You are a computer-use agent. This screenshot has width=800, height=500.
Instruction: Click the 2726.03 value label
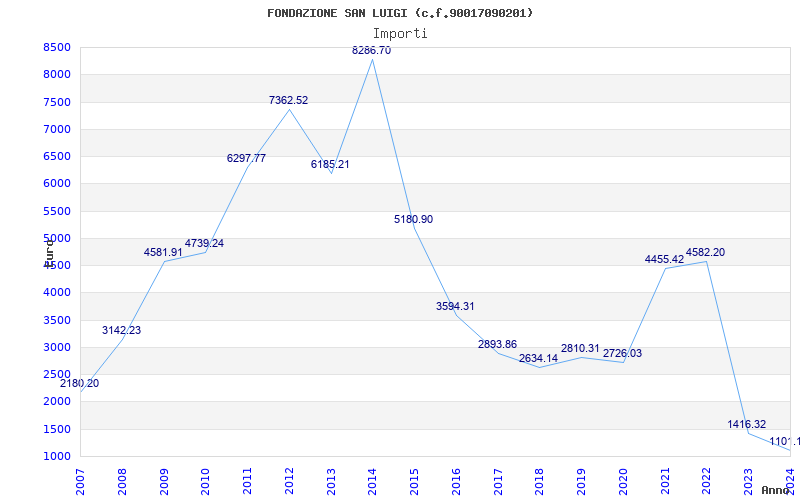point(622,353)
